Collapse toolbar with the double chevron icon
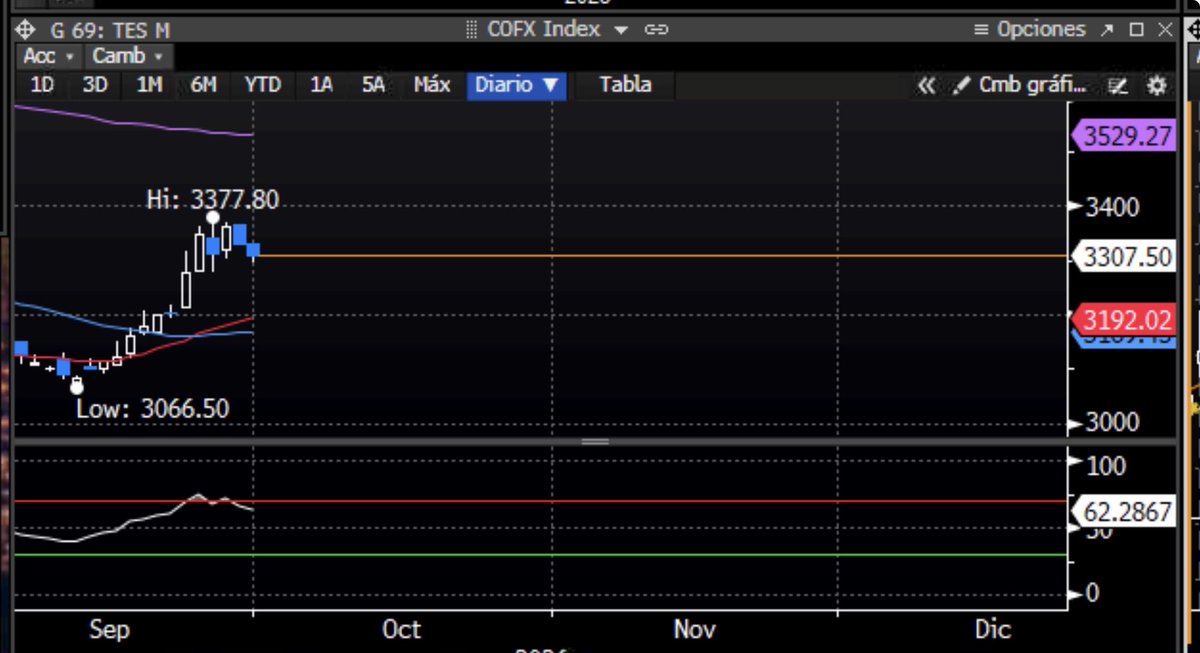 (927, 86)
